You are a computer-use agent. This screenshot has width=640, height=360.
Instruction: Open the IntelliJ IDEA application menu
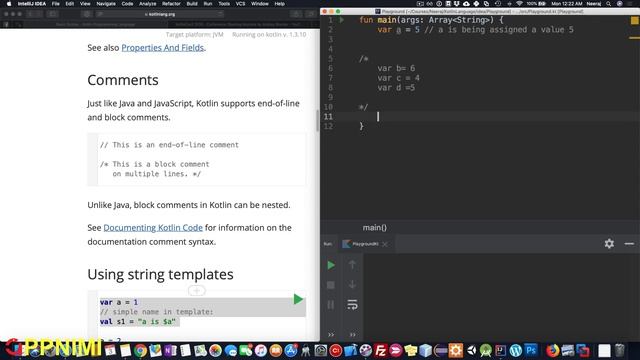click(32, 4)
